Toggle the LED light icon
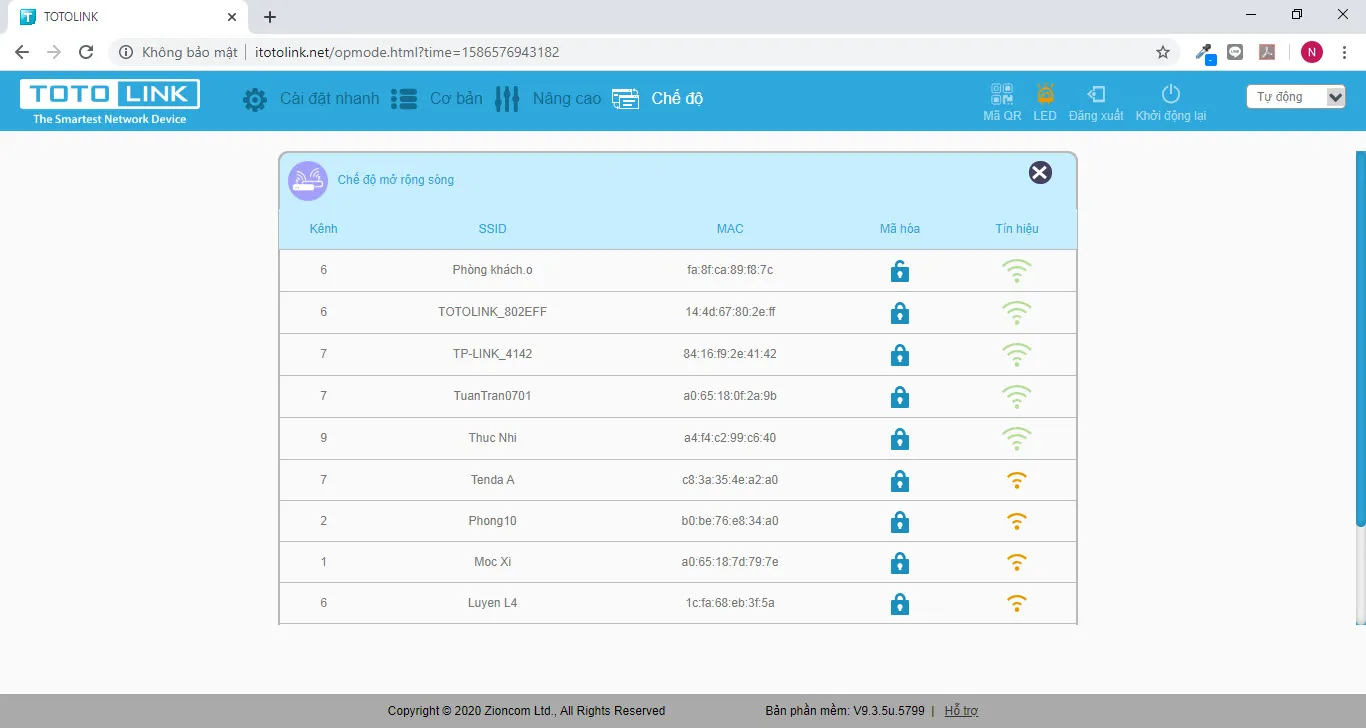The width and height of the screenshot is (1366, 728). (1045, 96)
